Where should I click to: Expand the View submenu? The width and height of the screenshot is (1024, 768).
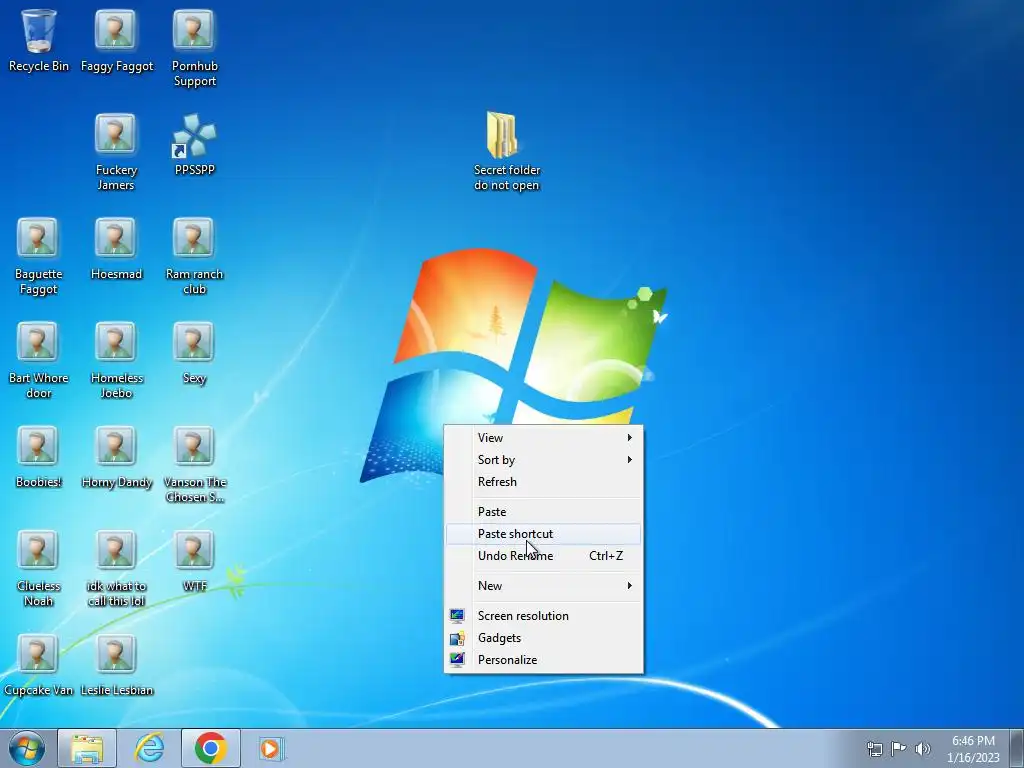[x=543, y=438]
